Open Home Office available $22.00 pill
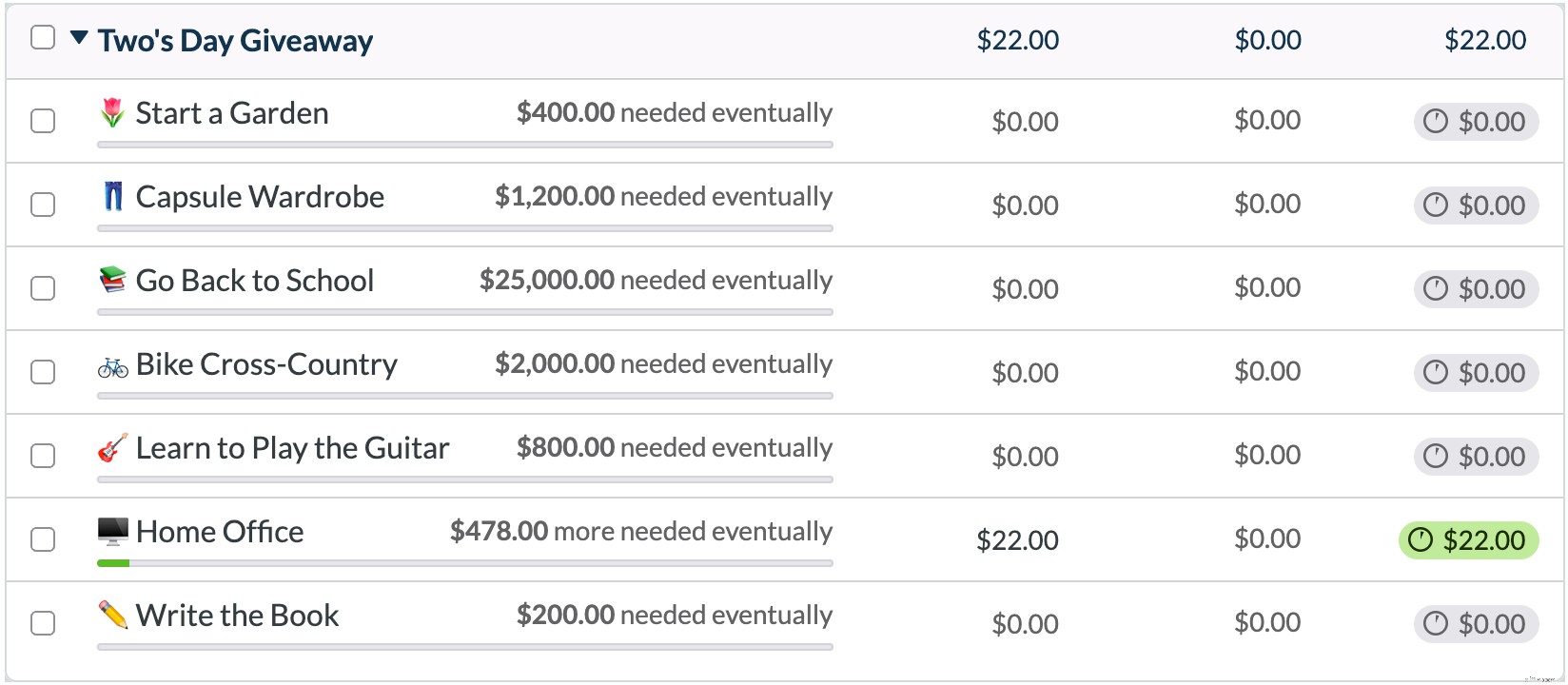This screenshot has width=1568, height=685. tap(1468, 540)
